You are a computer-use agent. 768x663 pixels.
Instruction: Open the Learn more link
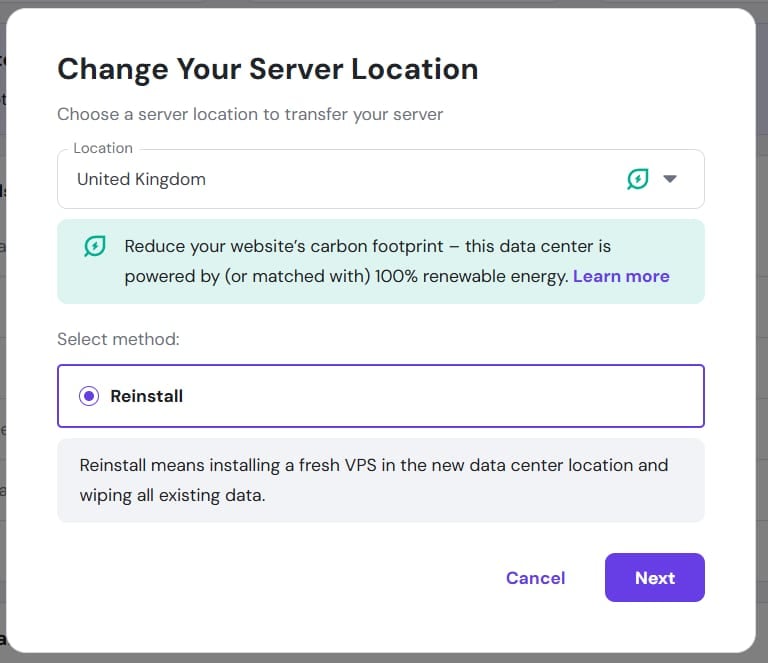(x=621, y=276)
